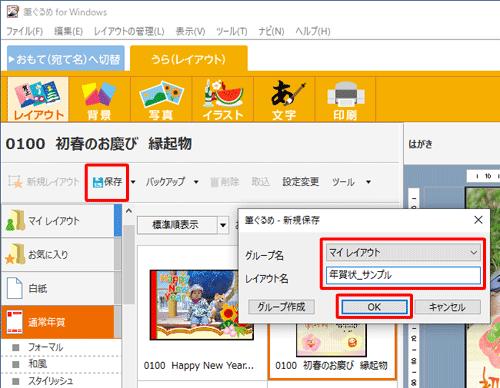Expand the ツール dropdown arrow
Image resolution: width=500 pixels, height=388 pixels.
[368, 182]
